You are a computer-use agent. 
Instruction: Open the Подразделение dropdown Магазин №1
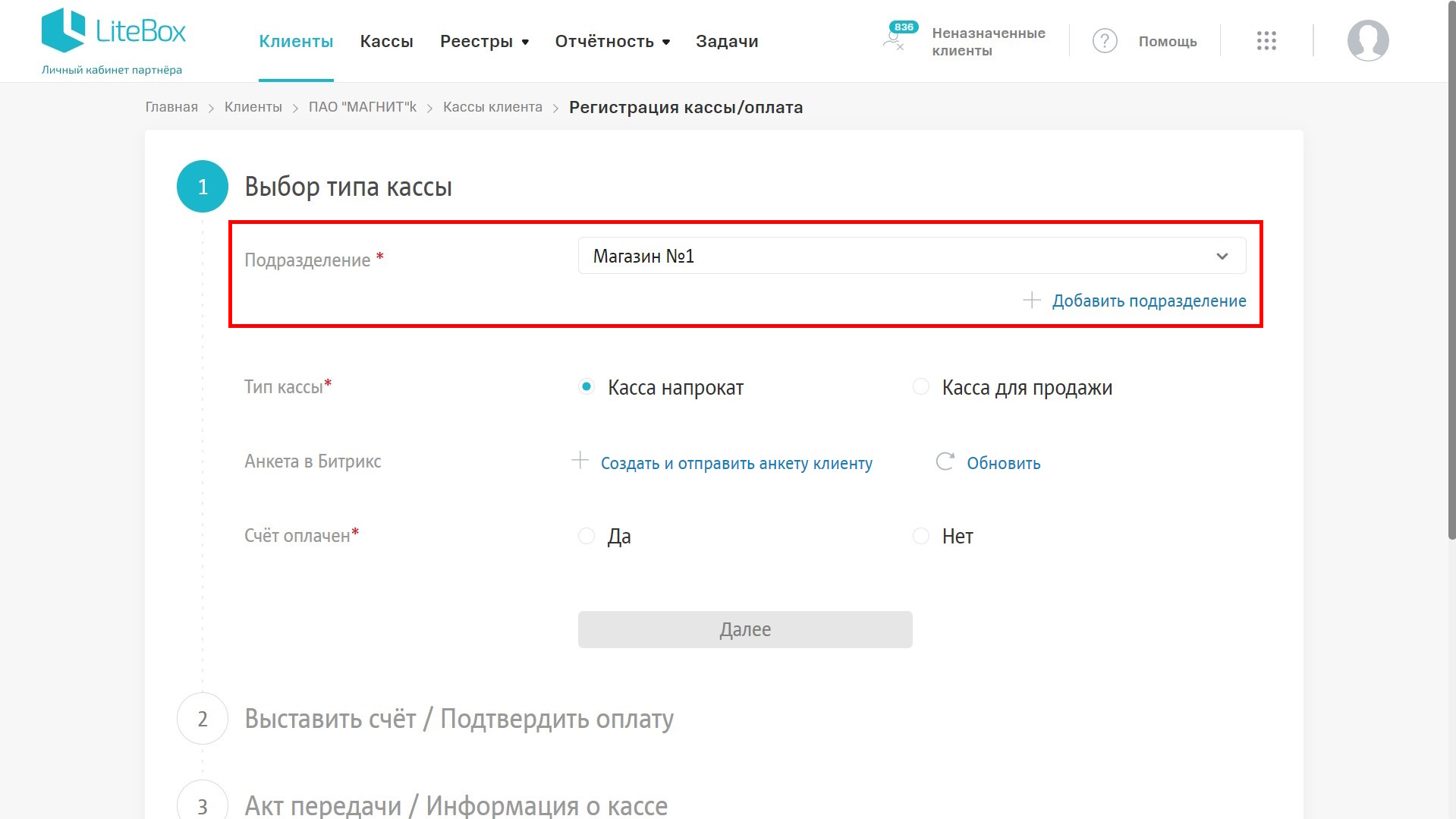click(912, 256)
